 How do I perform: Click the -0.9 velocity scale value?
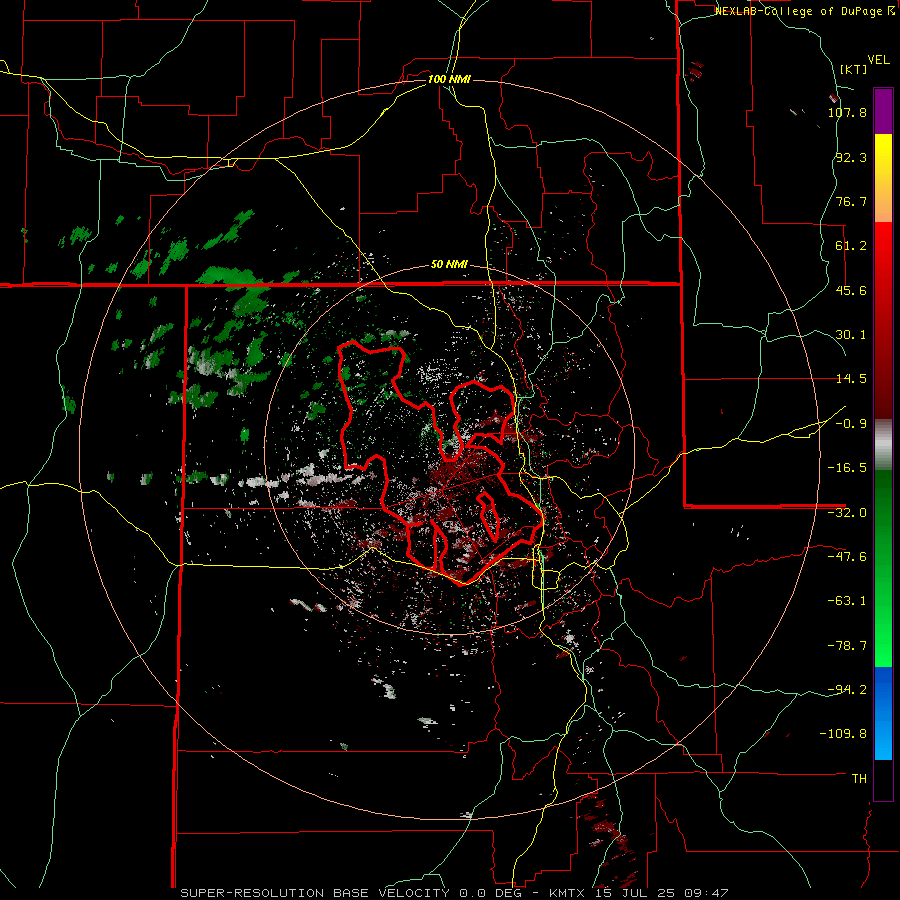coord(851,424)
